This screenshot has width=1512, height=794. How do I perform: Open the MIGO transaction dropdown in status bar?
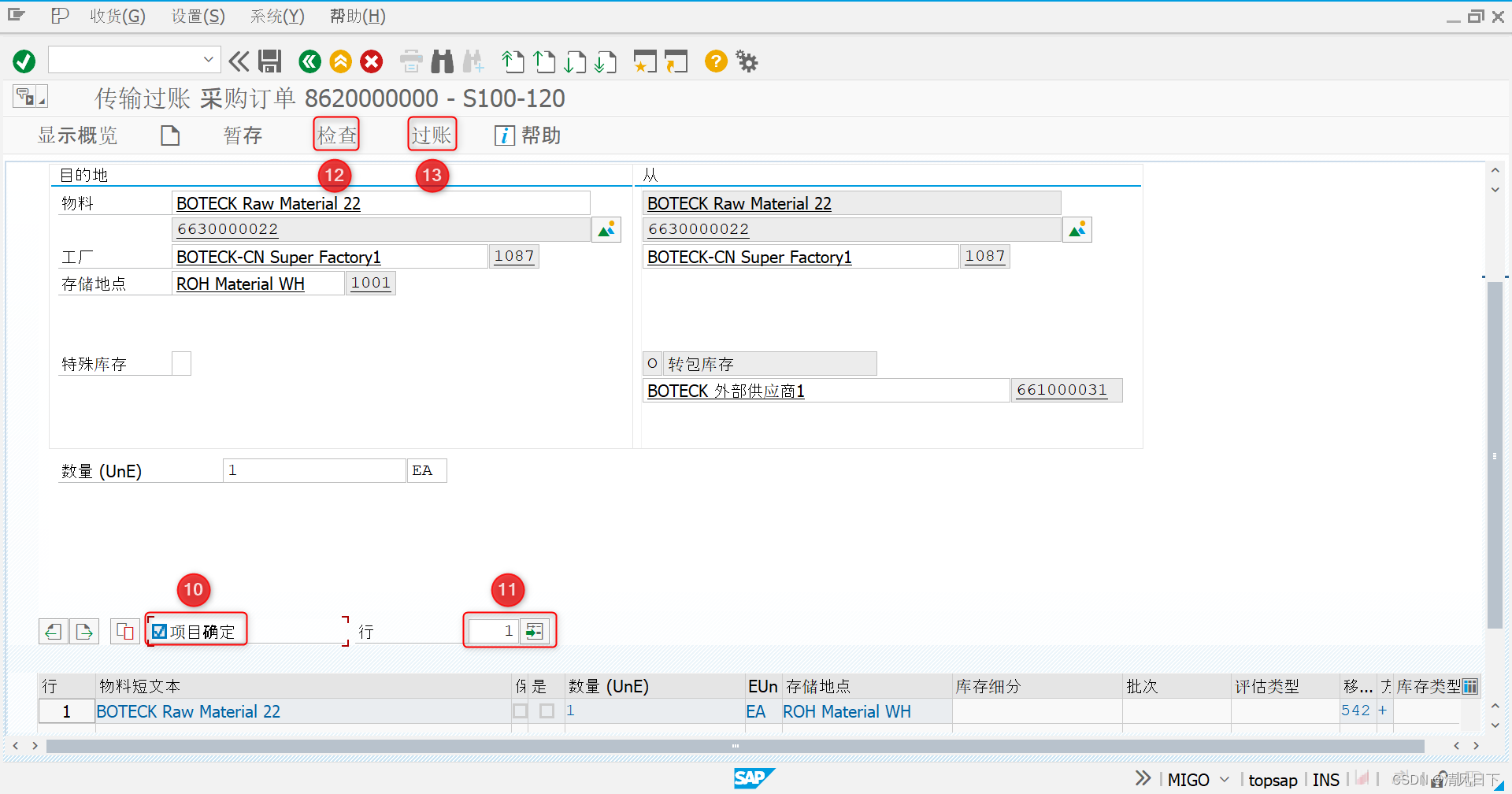(1225, 779)
